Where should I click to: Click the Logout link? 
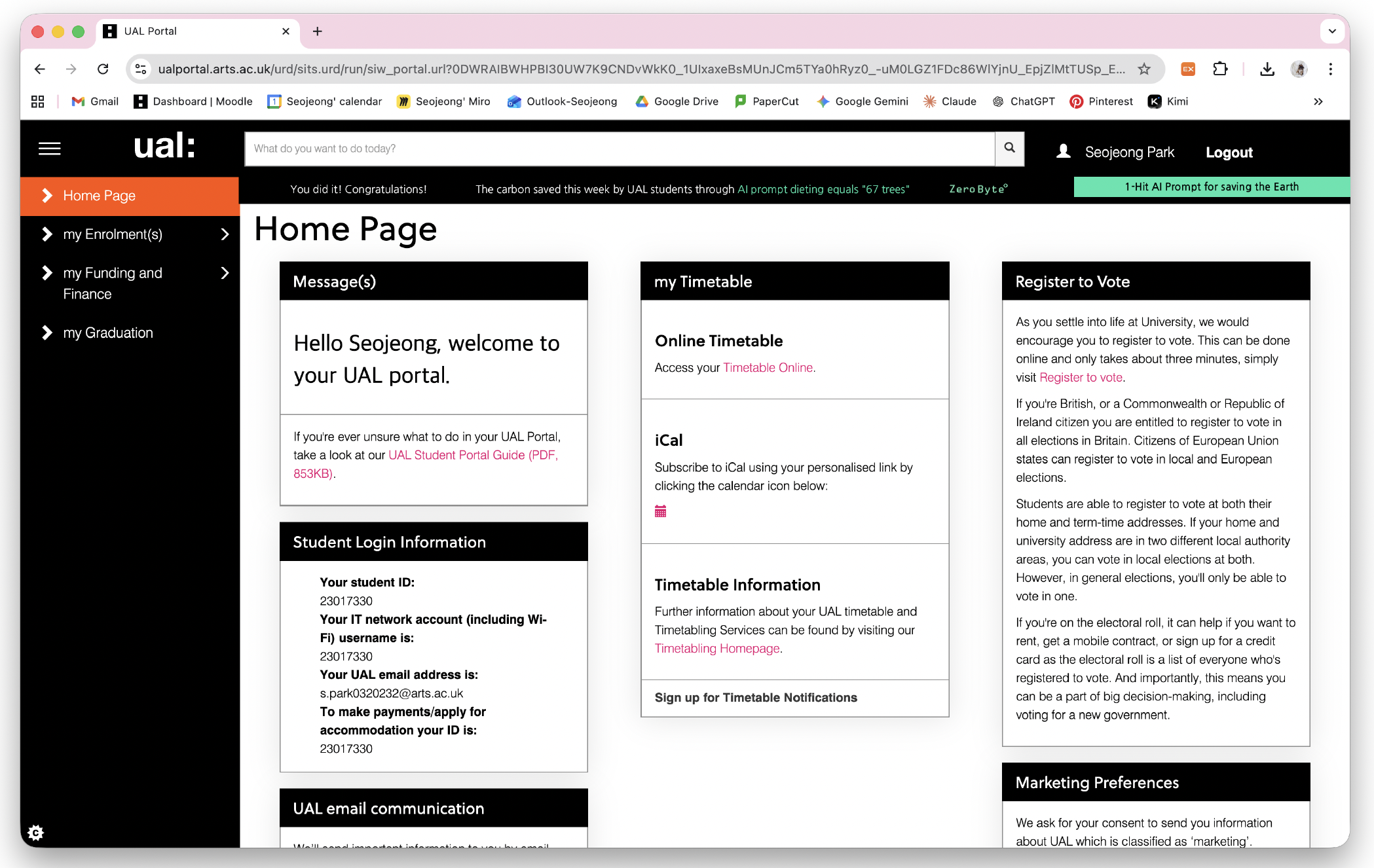coord(1229,153)
